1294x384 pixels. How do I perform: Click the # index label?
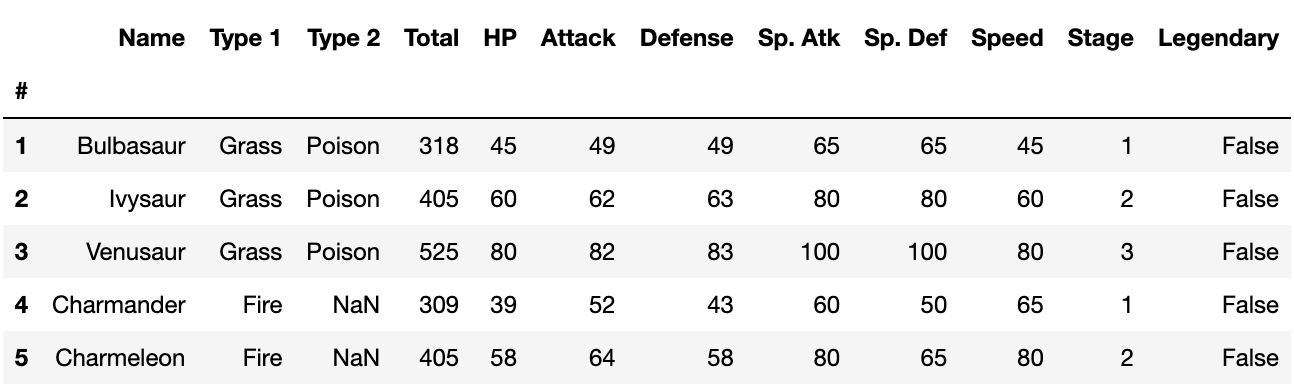coord(21,91)
